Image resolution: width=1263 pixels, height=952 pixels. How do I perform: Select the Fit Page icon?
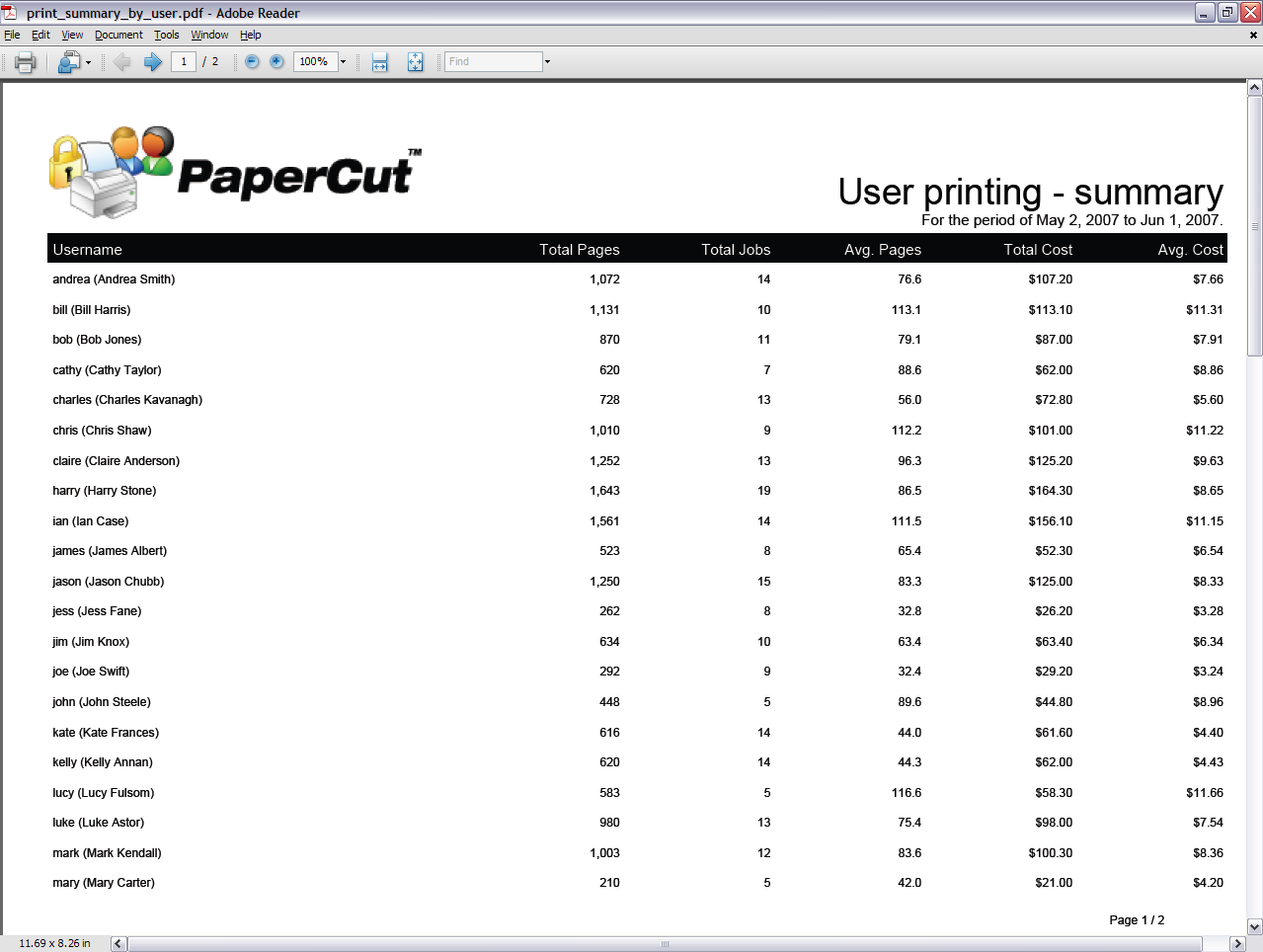415,62
